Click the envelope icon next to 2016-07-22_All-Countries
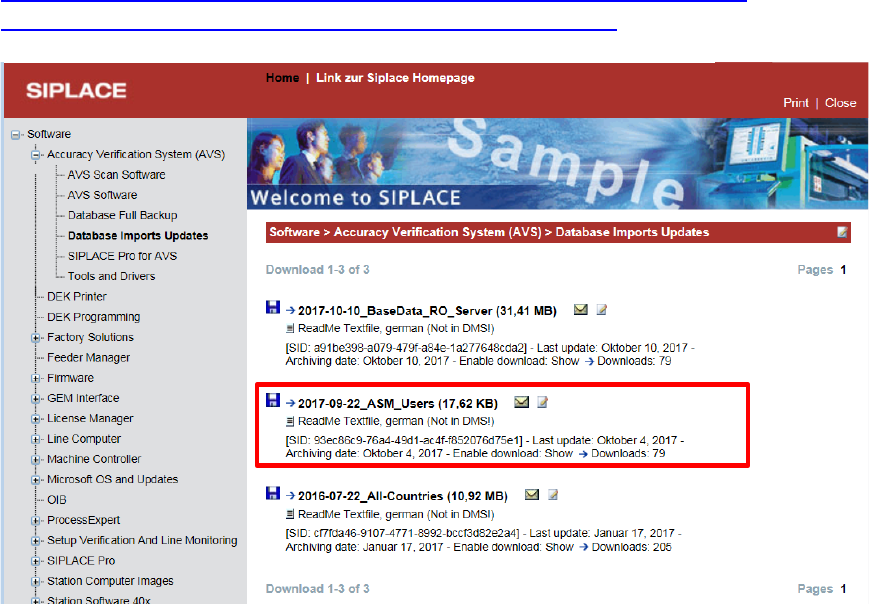 [x=531, y=494]
